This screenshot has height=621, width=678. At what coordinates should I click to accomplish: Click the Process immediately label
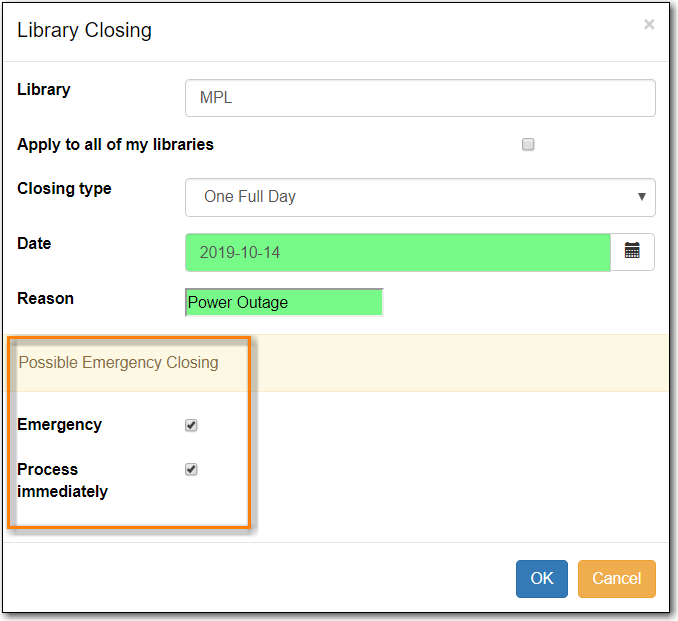pos(62,480)
